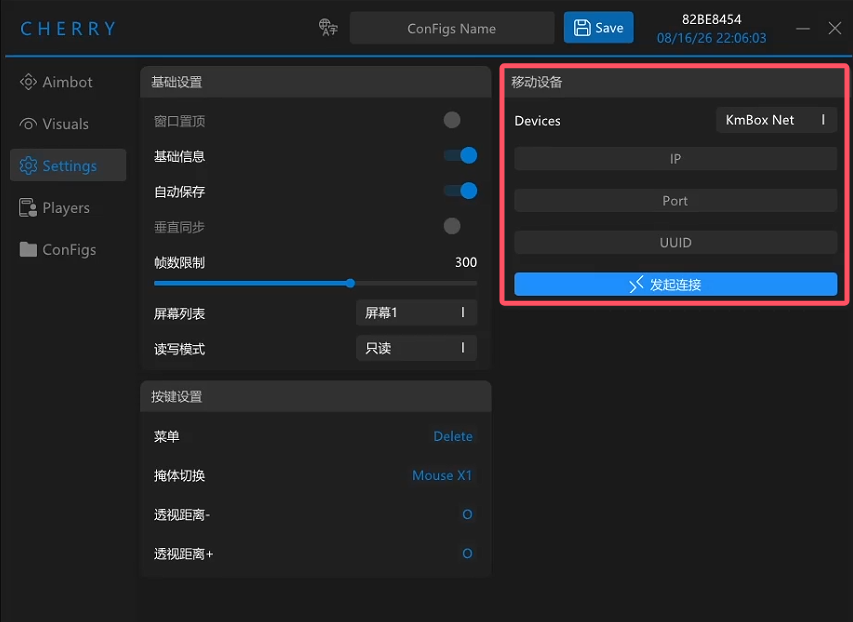Click the Visuals eye icon
Screen dimensions: 853x622
(28, 124)
